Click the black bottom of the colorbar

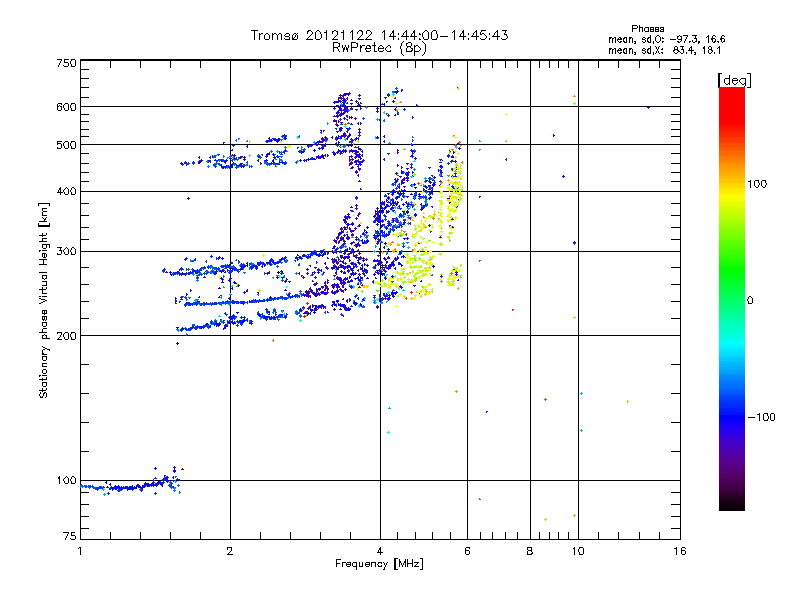(x=732, y=503)
